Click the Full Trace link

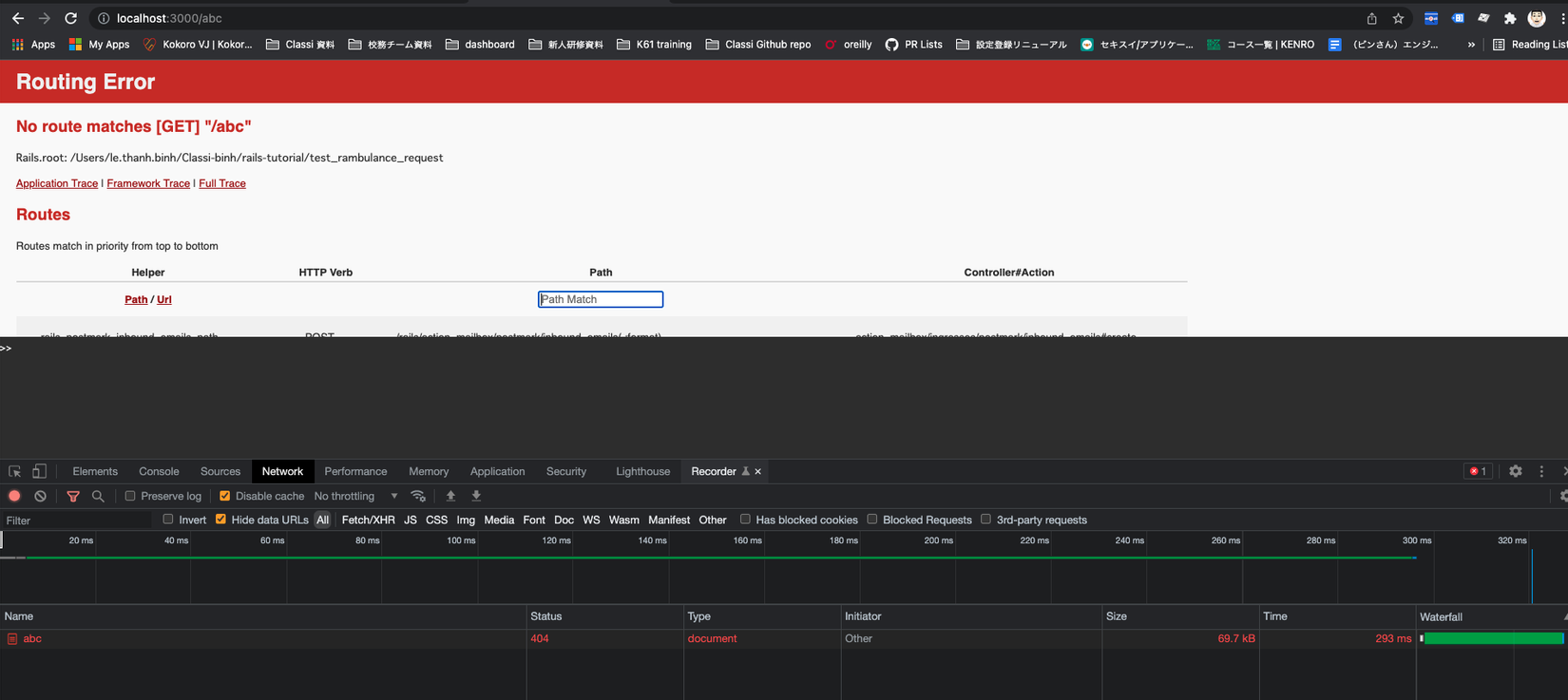(x=221, y=183)
